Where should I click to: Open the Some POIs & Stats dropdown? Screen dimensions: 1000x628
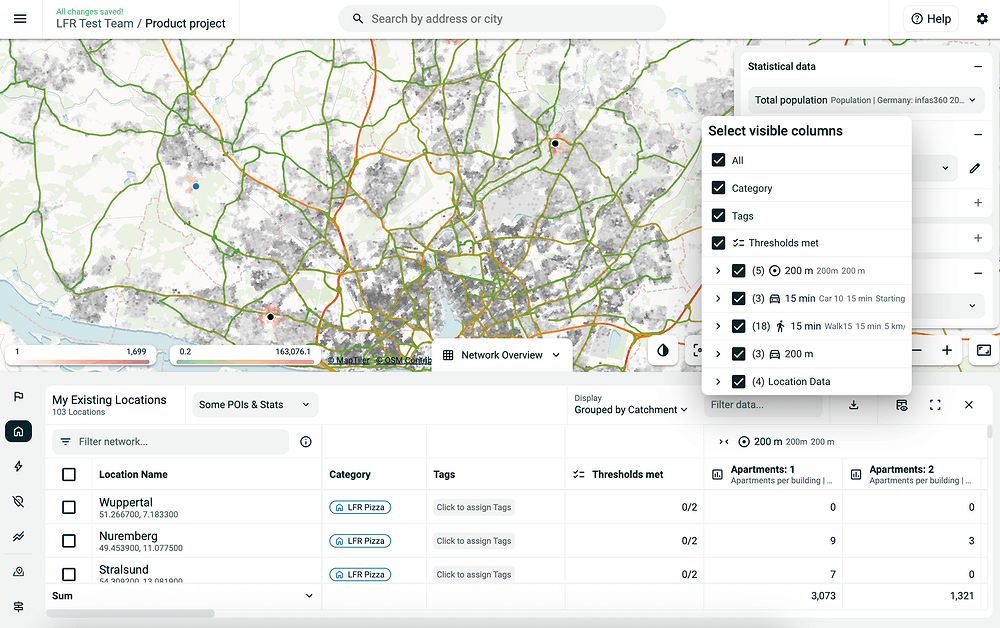click(x=254, y=405)
